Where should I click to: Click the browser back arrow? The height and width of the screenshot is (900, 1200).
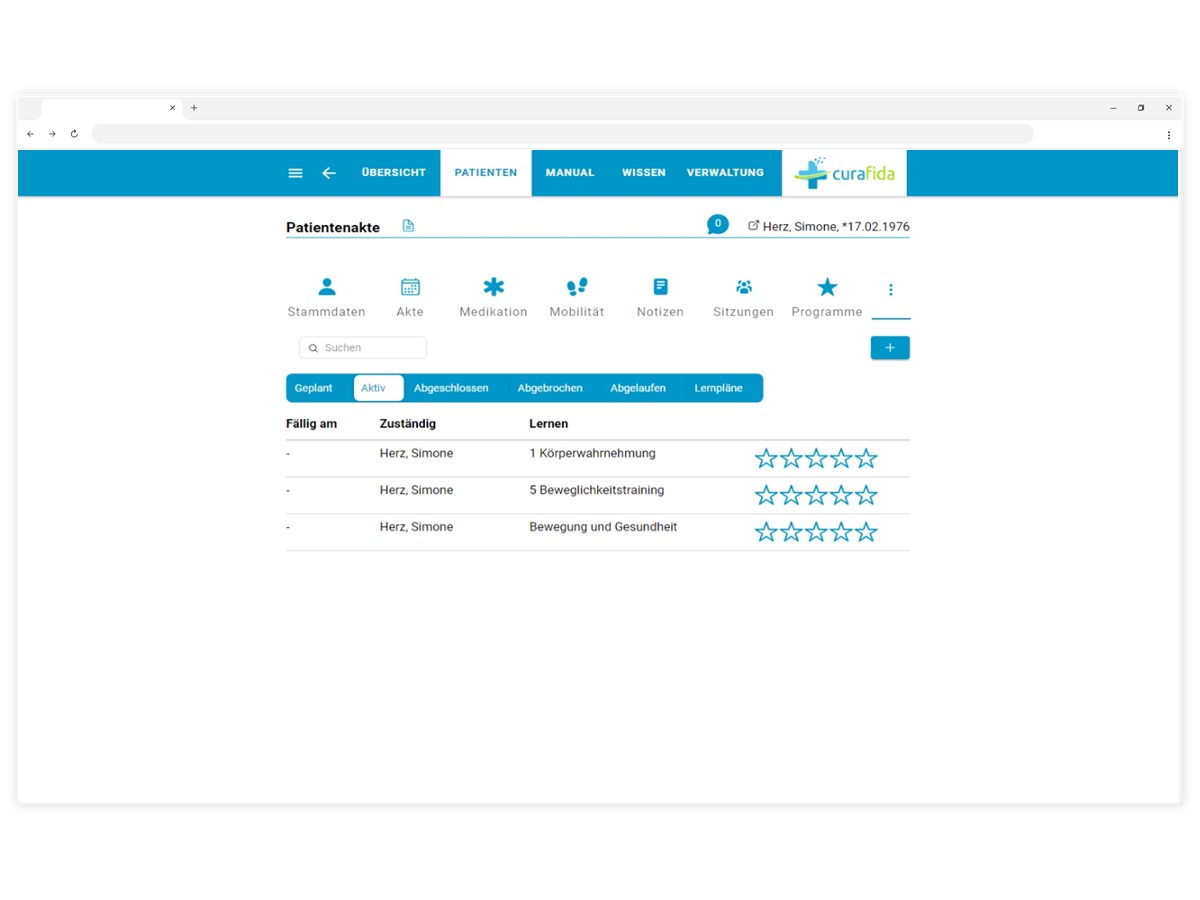pos(30,134)
